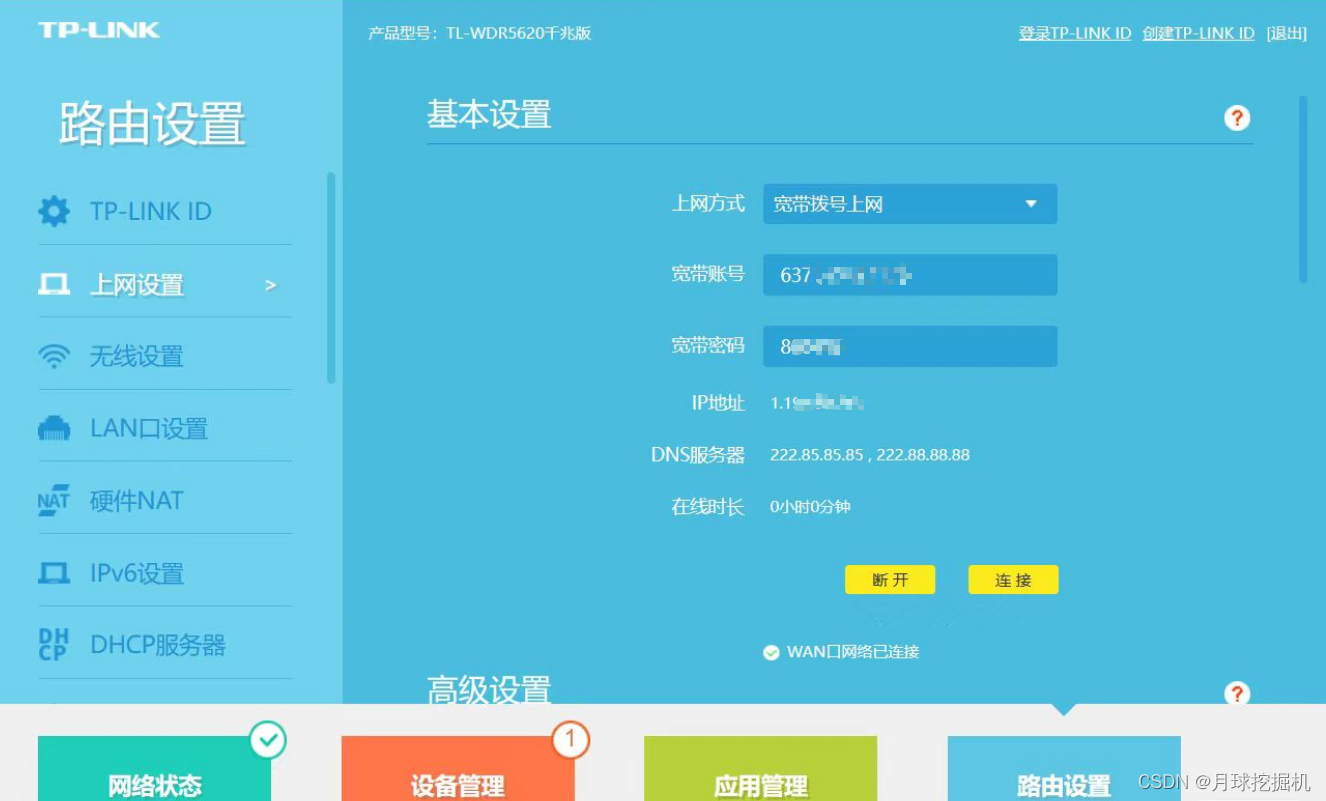Click the DHCP icon
1326x801 pixels.
point(54,645)
